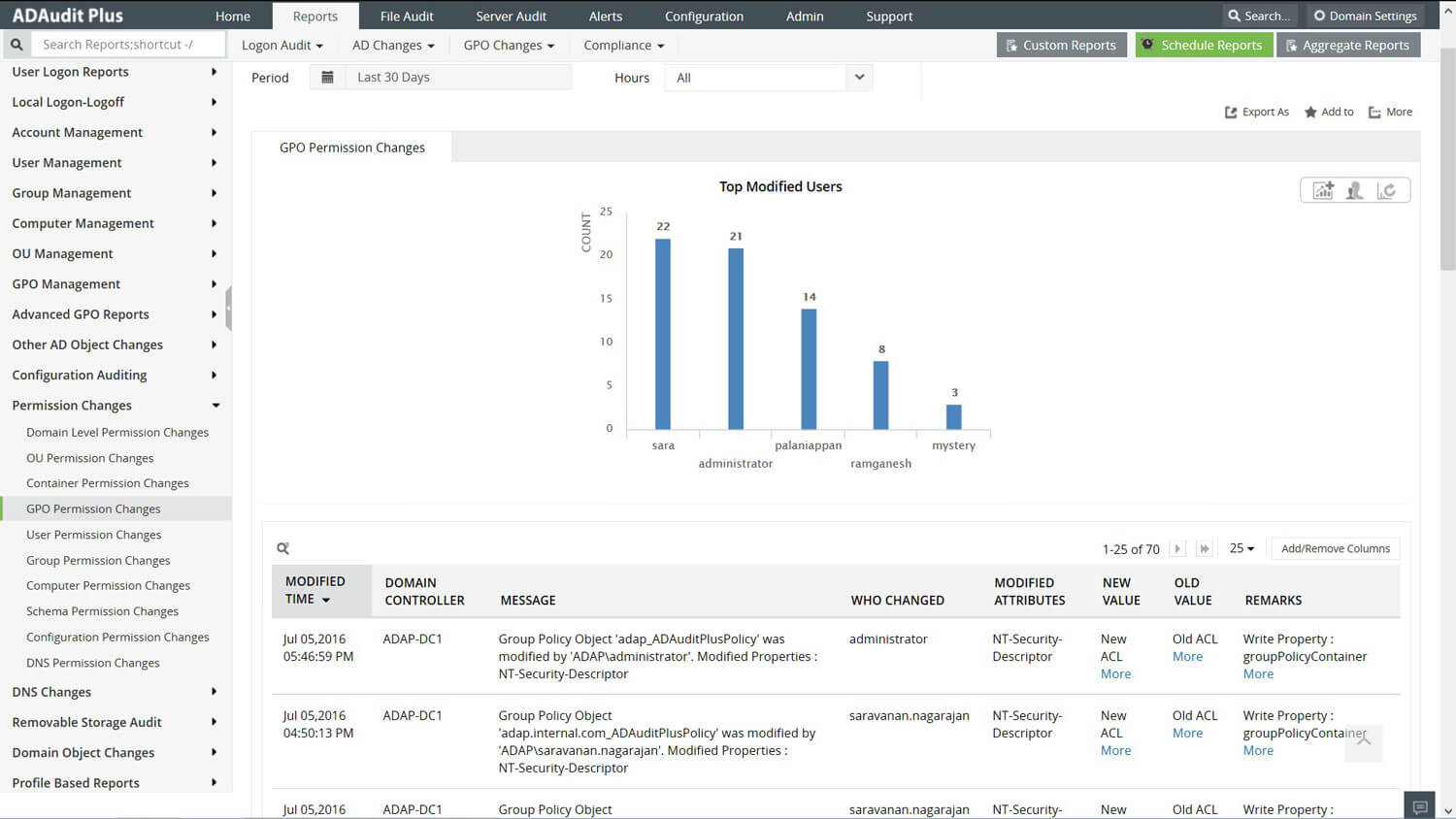Image resolution: width=1456 pixels, height=819 pixels.
Task: Open the rows-per-page 25 dropdown
Action: pyautogui.click(x=1241, y=549)
